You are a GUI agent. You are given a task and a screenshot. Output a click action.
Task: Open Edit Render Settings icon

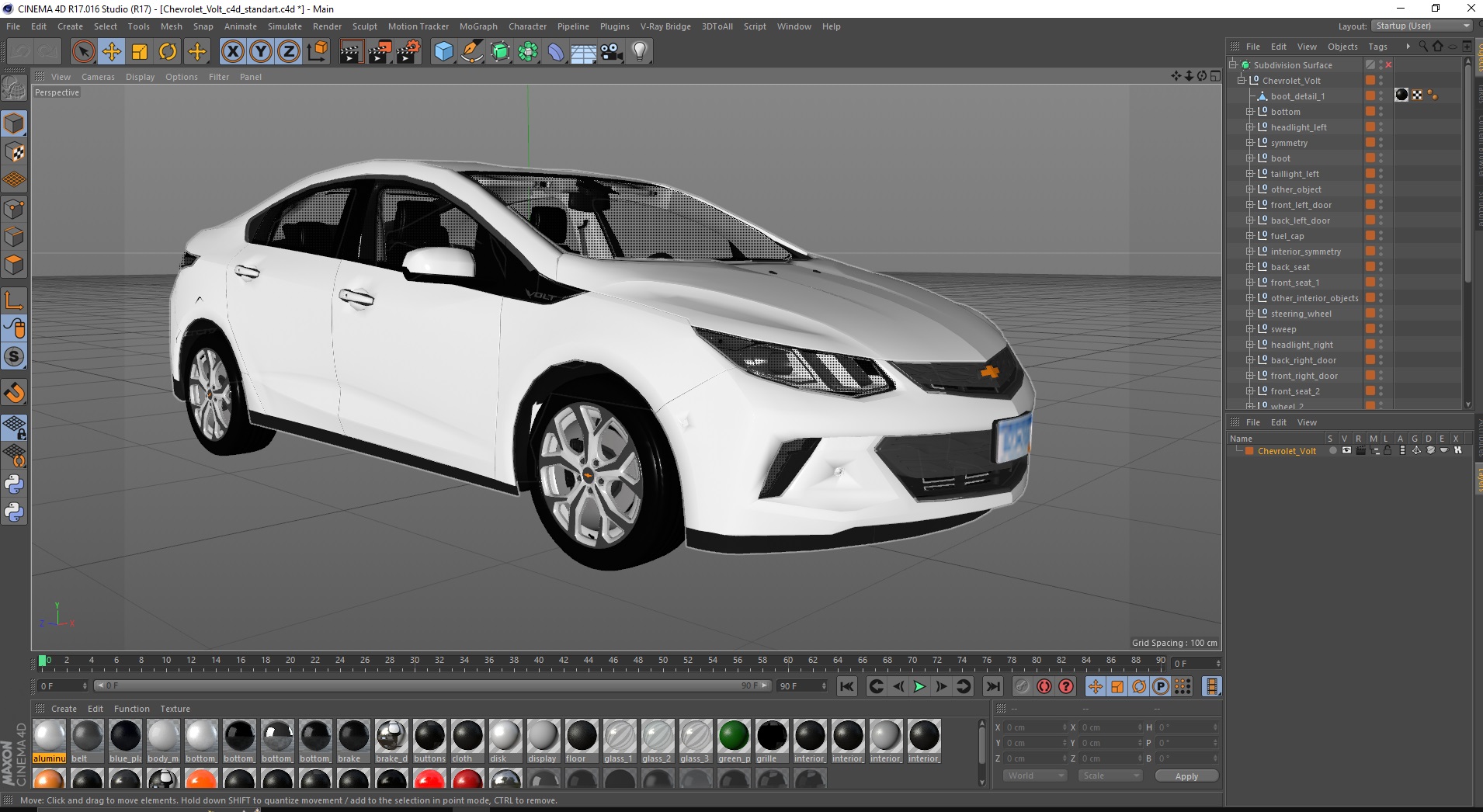pos(408,52)
